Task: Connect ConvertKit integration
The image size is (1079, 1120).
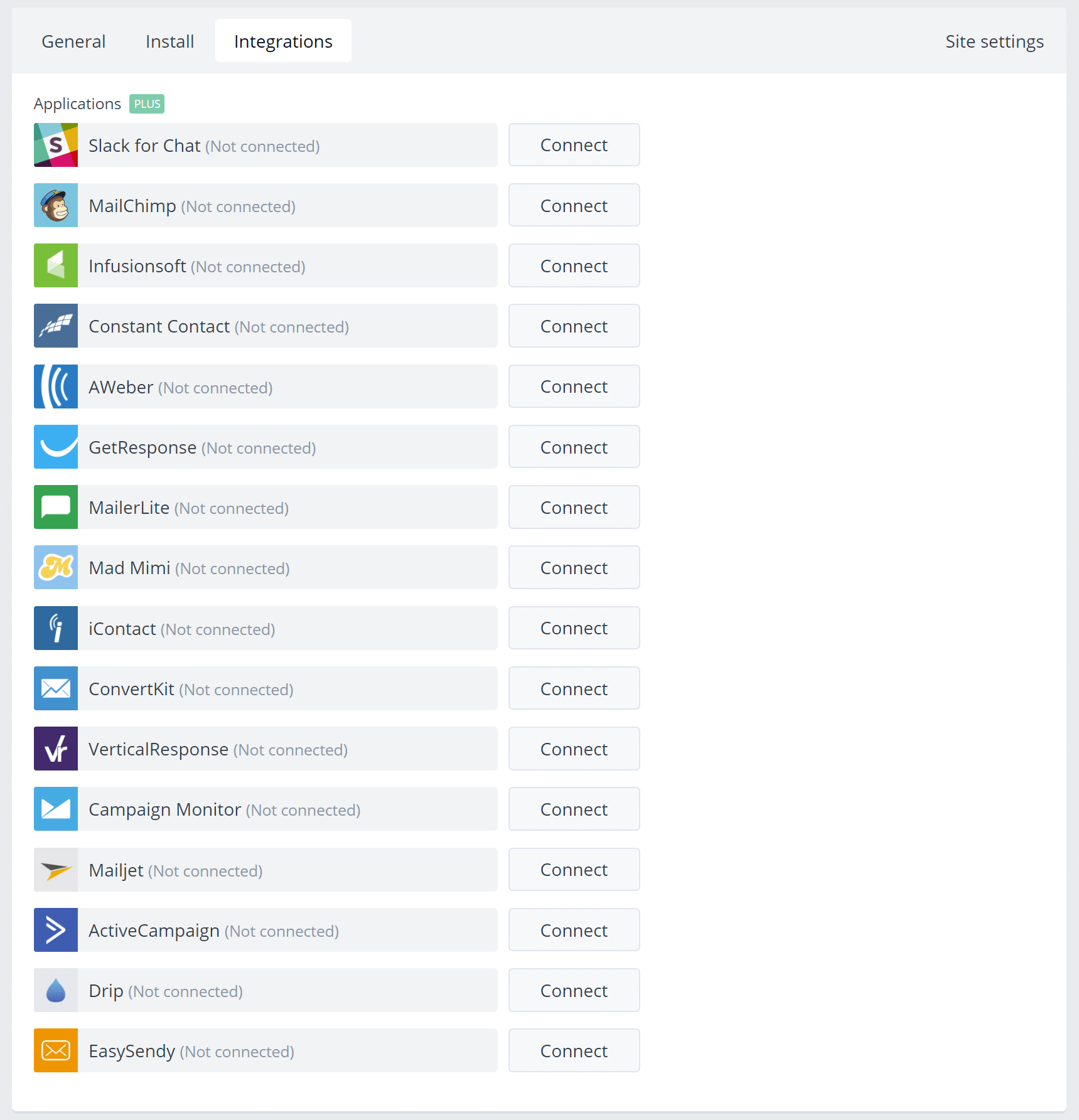Action: (574, 688)
